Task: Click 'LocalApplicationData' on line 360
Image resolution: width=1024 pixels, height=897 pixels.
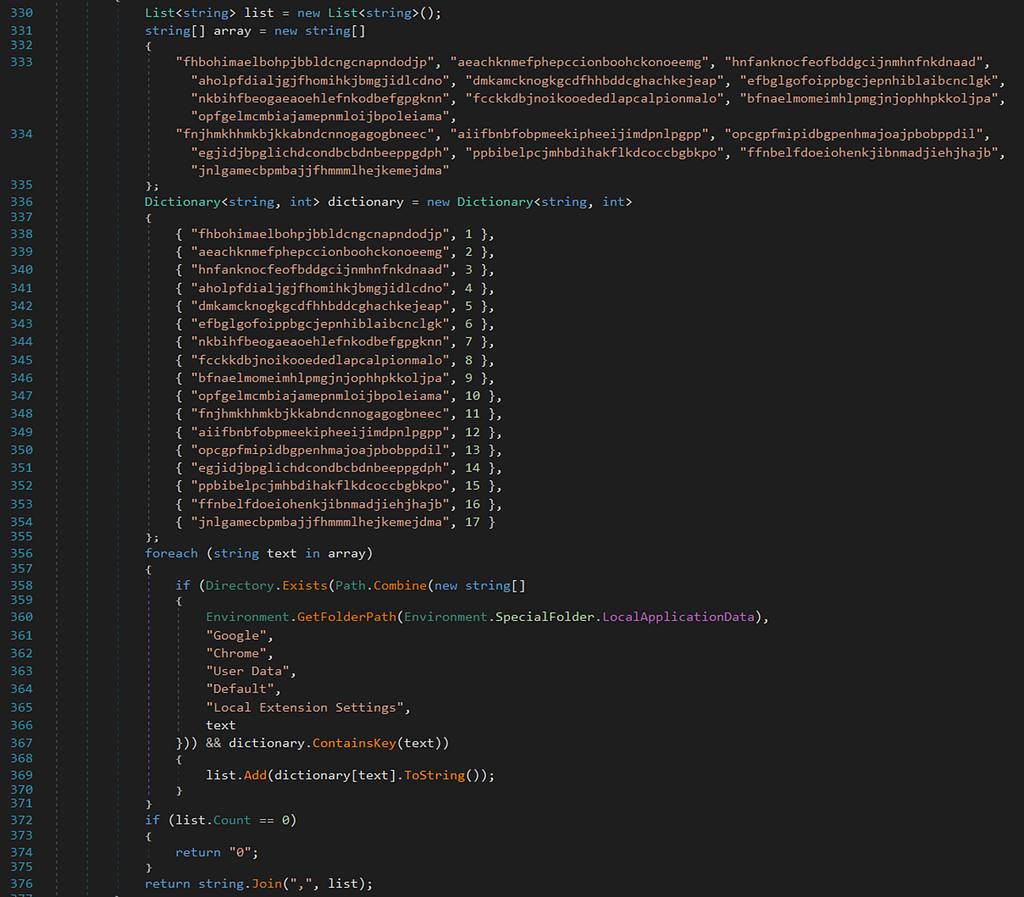Action: coord(678,617)
